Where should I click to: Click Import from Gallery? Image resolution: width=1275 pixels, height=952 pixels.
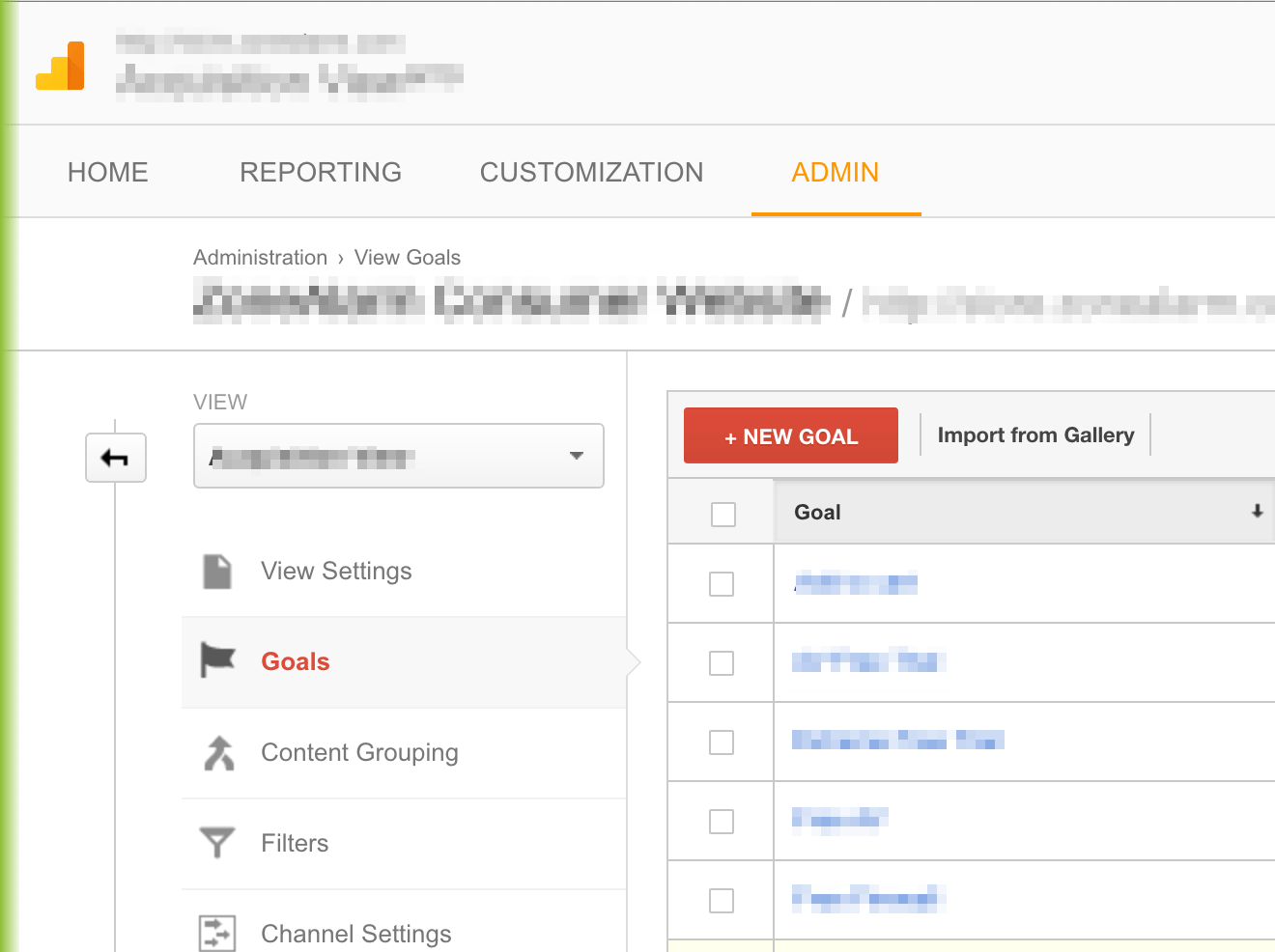1035,434
